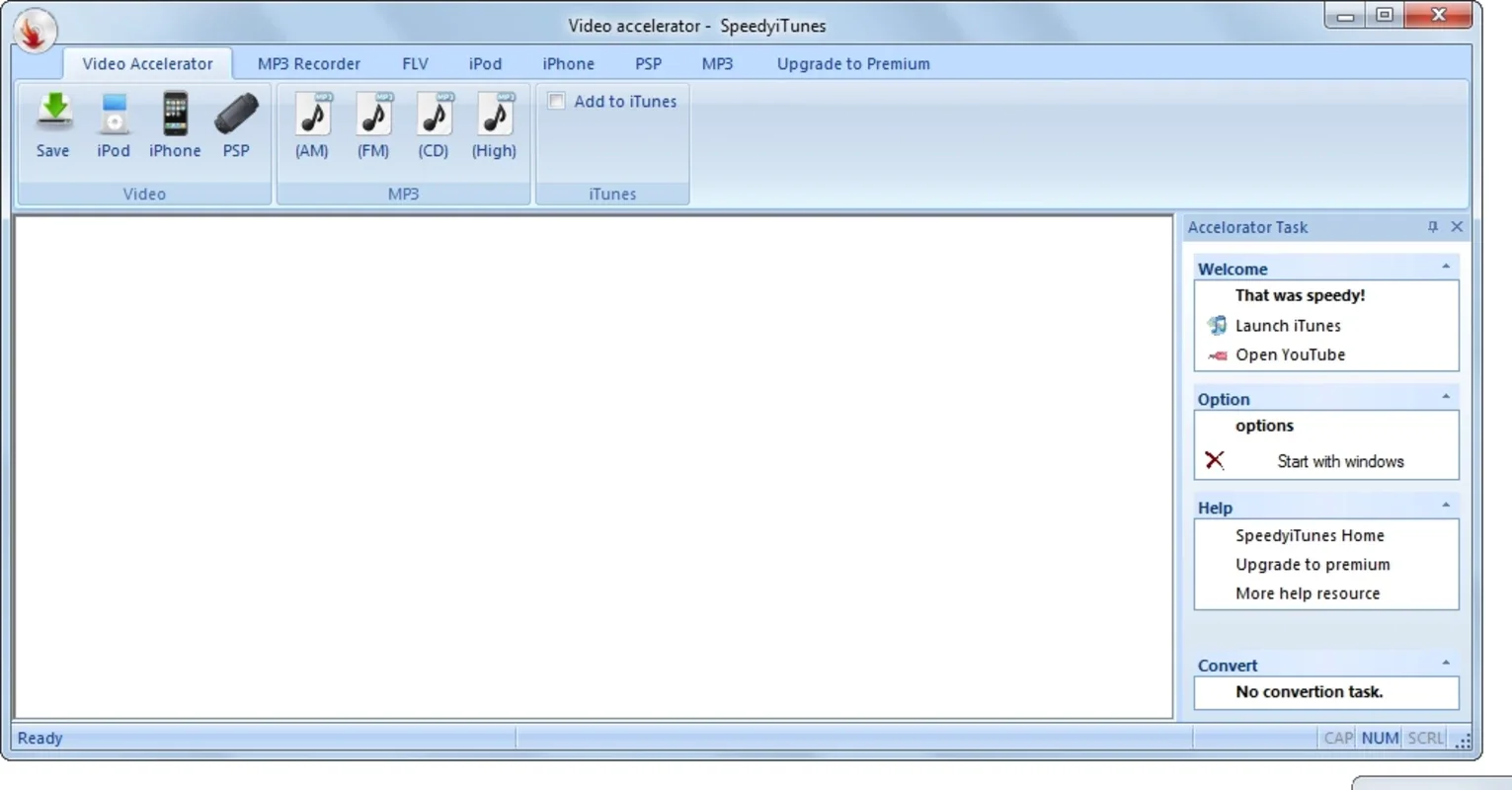Pick the MP3 (AM) quality icon

click(x=312, y=113)
